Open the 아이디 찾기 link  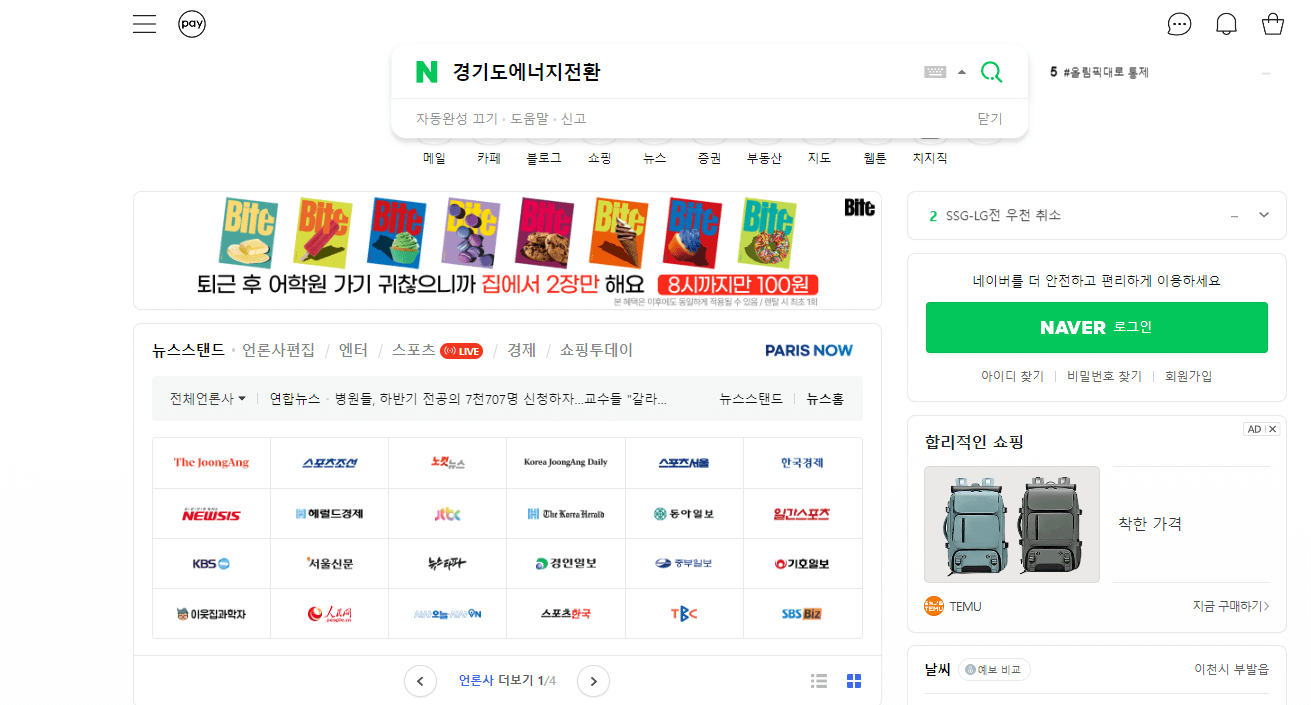point(1012,376)
